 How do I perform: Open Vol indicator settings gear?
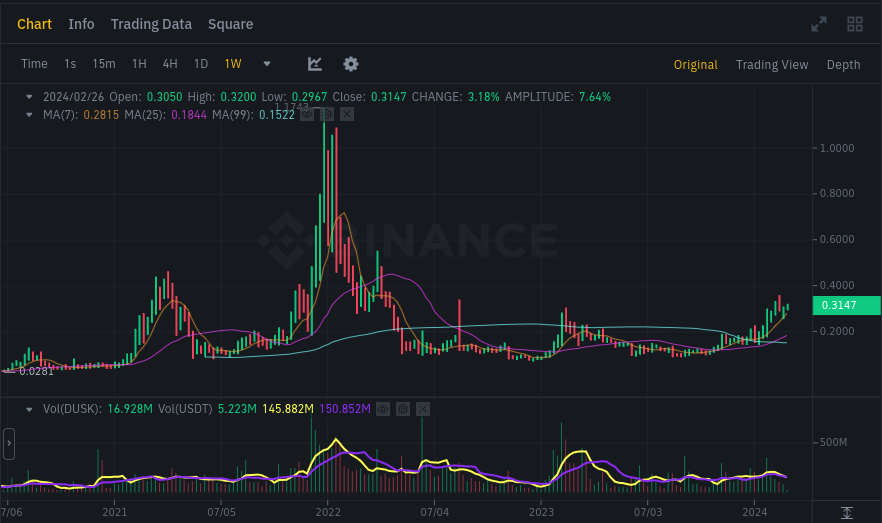click(x=403, y=409)
